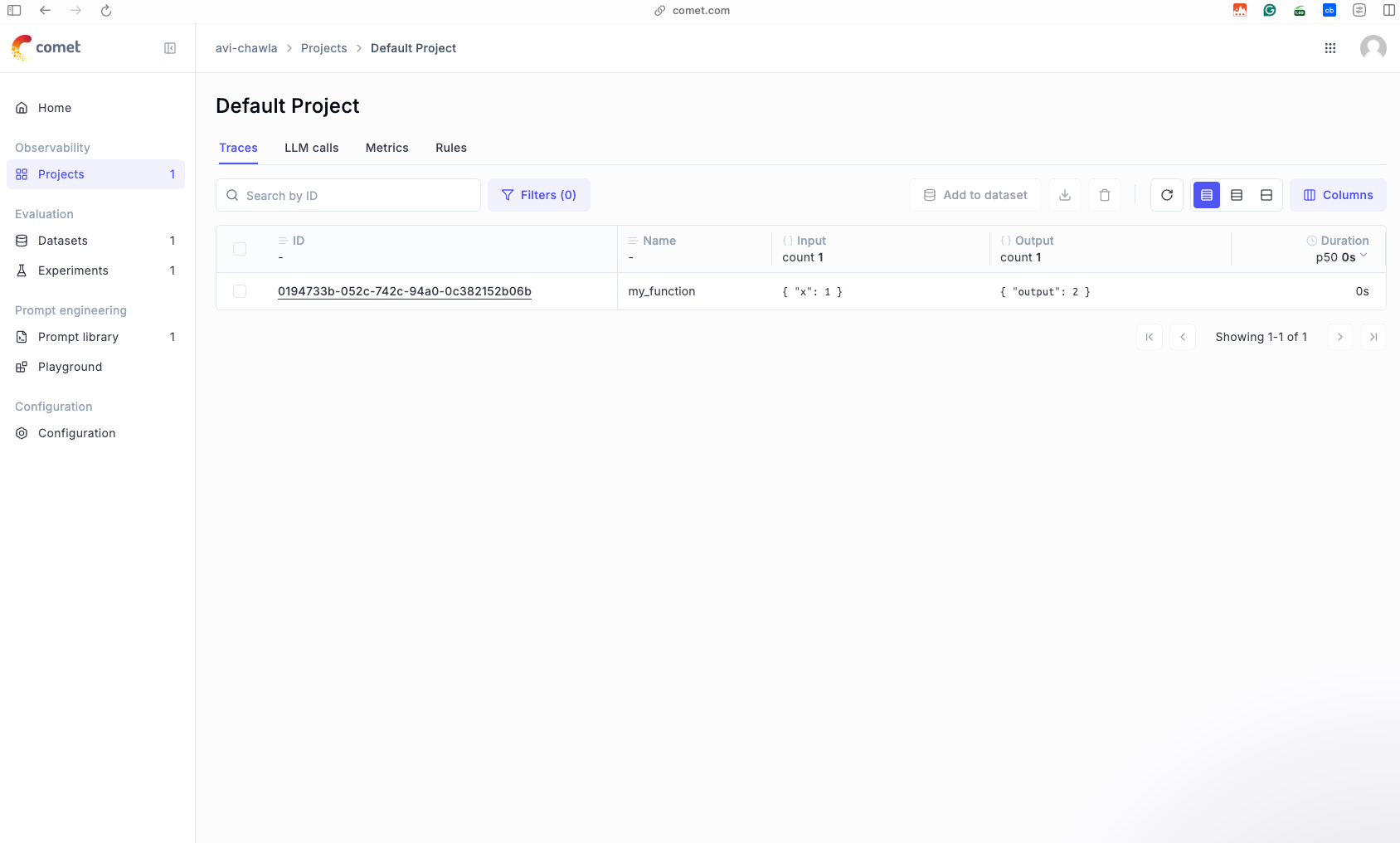Open Prompt library in the sidebar
Viewport: 1400px width, 843px height.
point(95,337)
